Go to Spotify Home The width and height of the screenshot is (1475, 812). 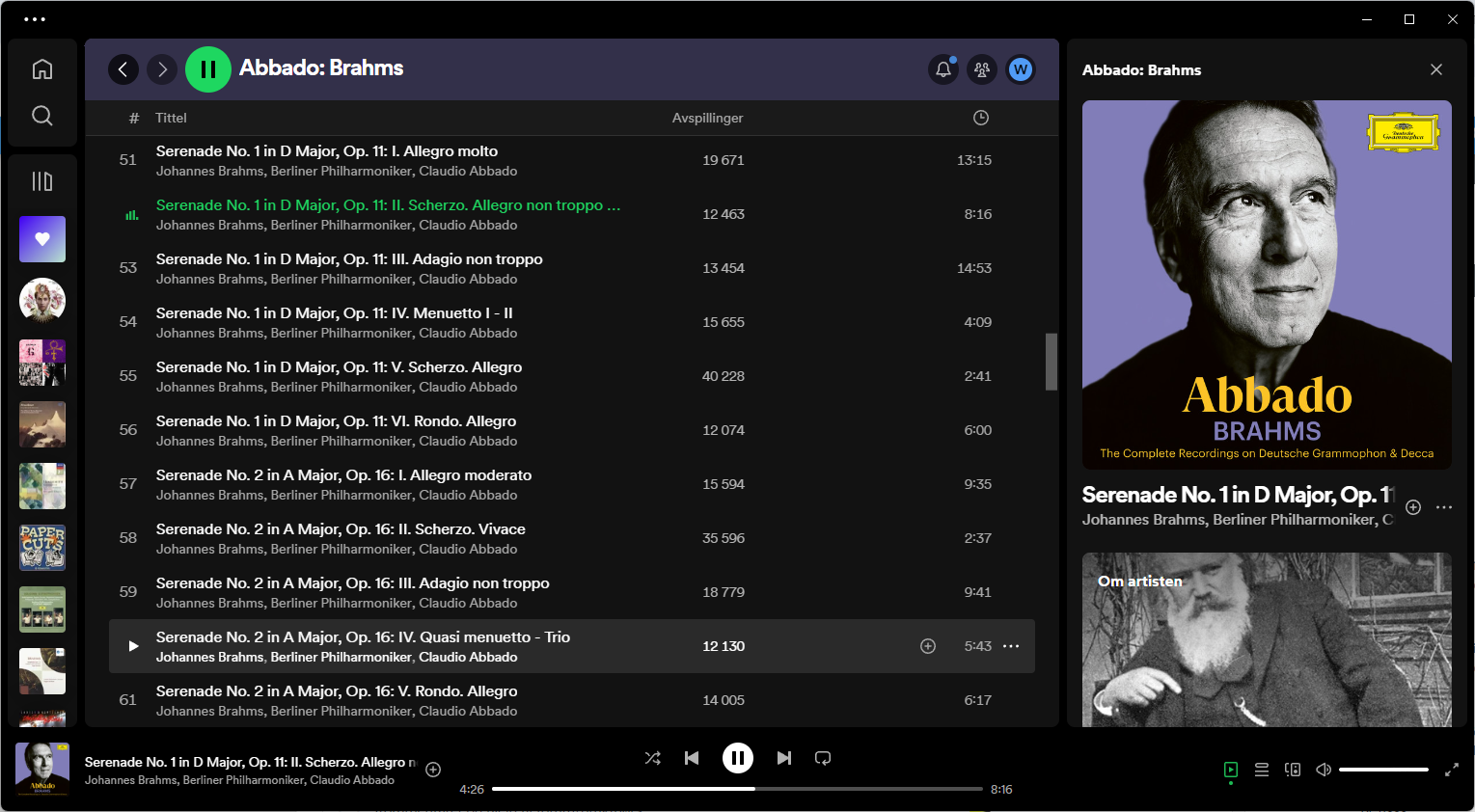(42, 69)
